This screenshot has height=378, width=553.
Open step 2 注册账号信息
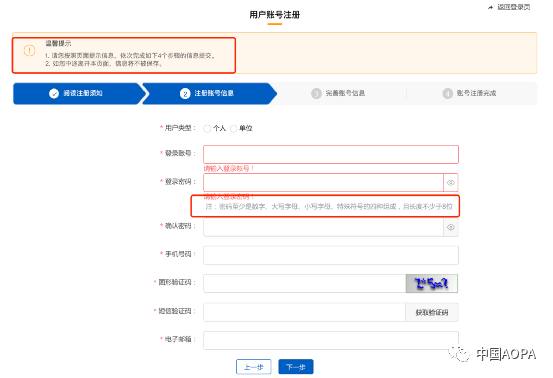click(x=209, y=93)
